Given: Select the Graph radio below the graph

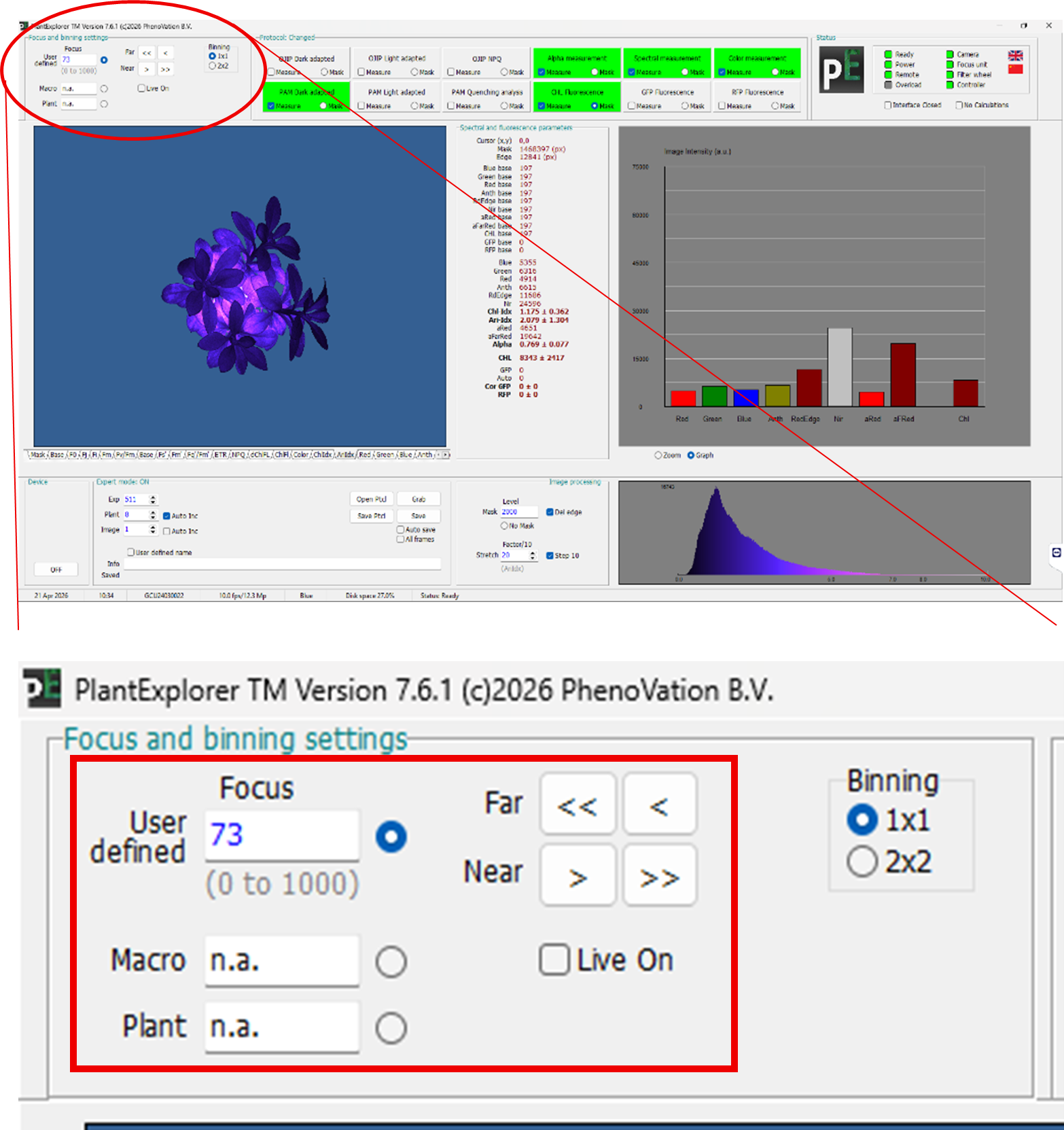Looking at the screenshot, I should point(691,455).
